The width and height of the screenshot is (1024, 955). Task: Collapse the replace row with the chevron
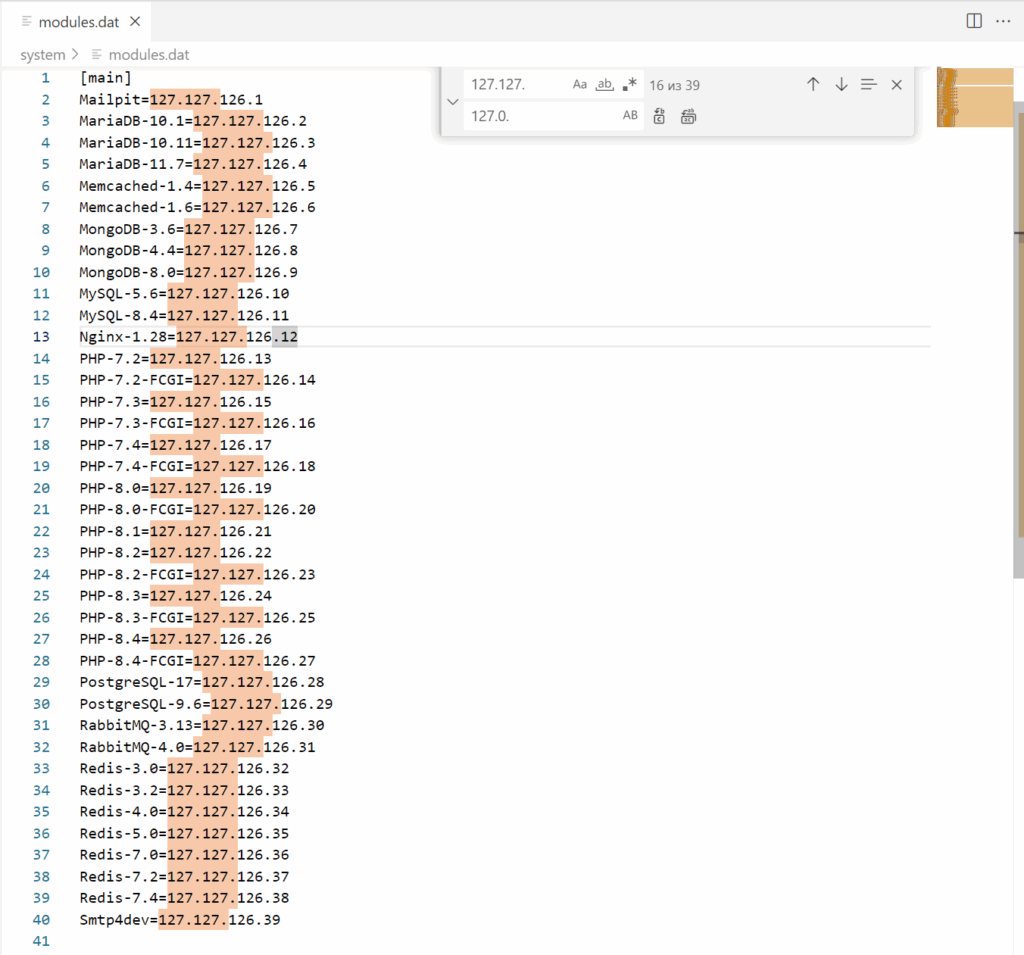(453, 101)
